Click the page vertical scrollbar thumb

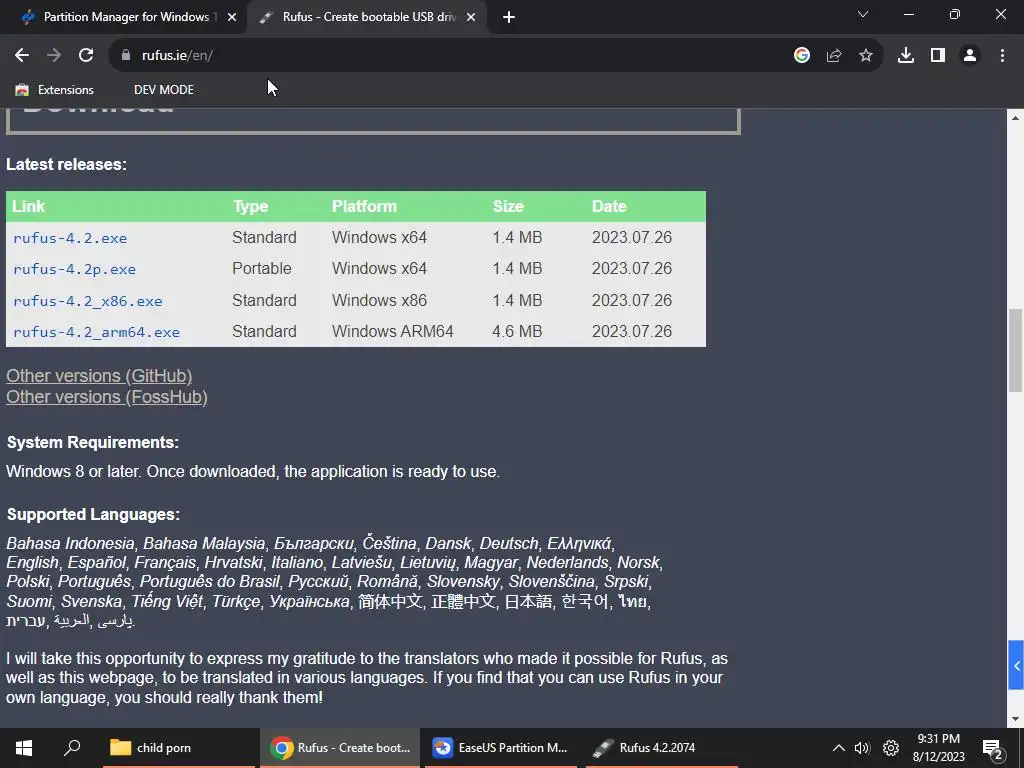1015,350
